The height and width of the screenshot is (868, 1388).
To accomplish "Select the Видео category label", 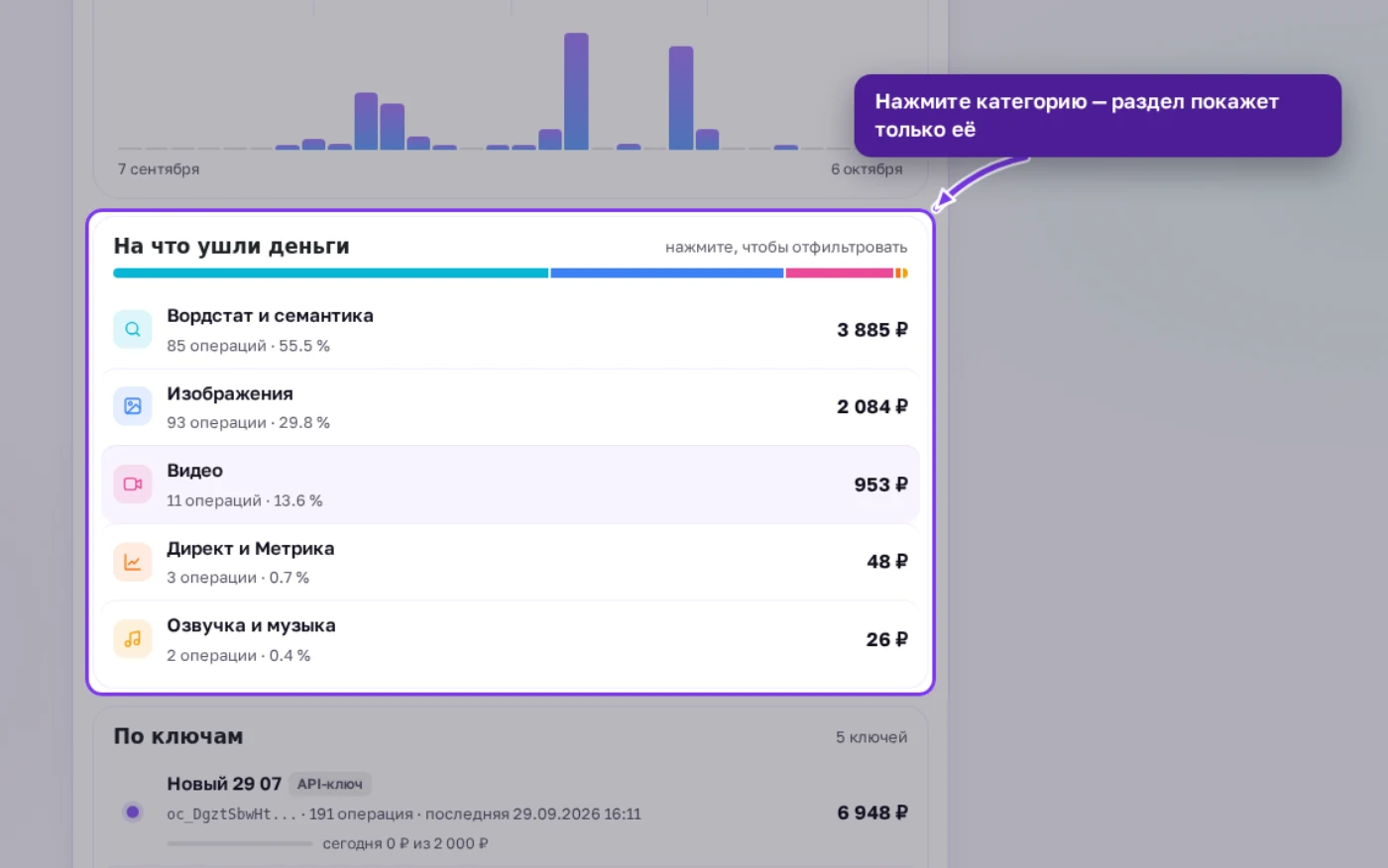I will (194, 471).
